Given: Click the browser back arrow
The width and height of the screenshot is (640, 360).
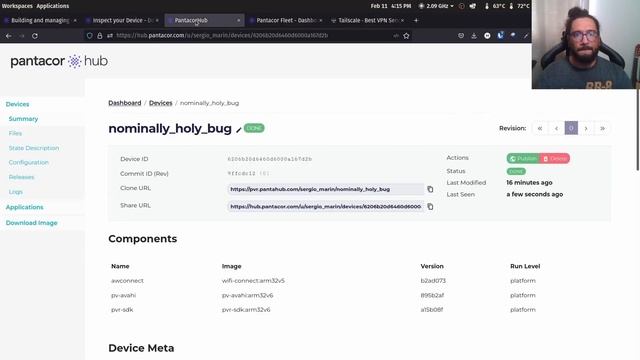Looking at the screenshot, I should [x=9, y=36].
